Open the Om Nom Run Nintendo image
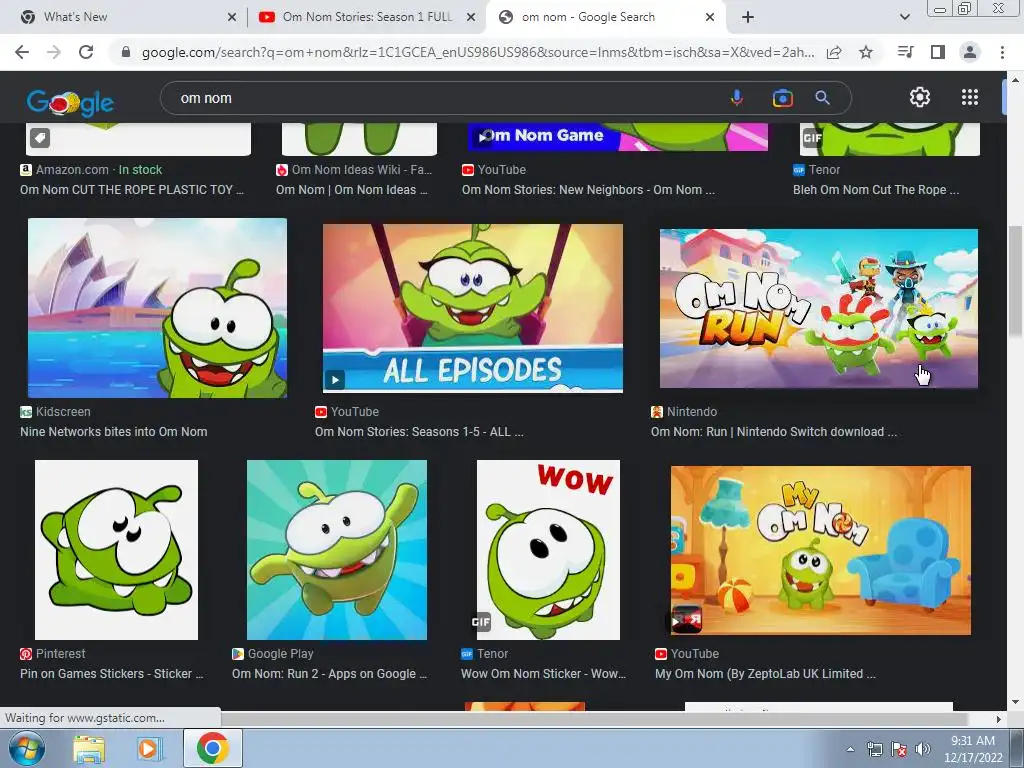Image resolution: width=1024 pixels, height=768 pixels. click(818, 308)
